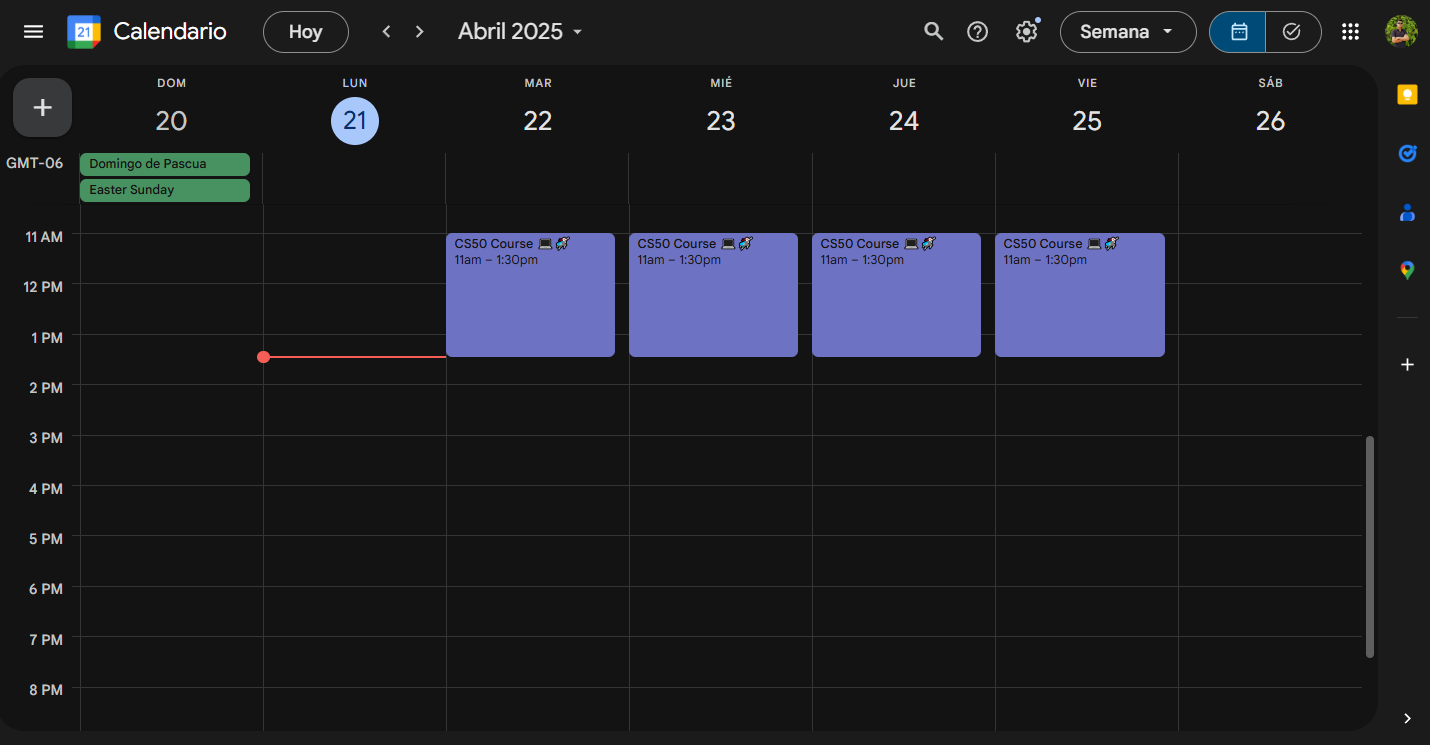Open Google Tasks in side panel

(x=1407, y=153)
